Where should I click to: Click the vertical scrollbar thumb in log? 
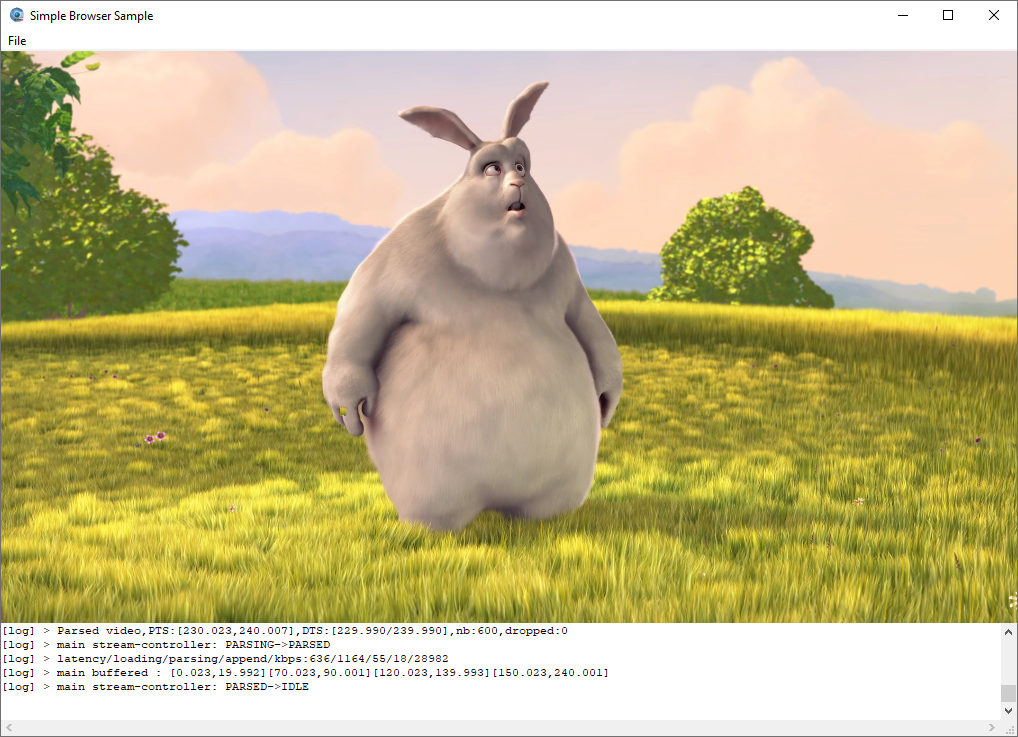click(x=1008, y=693)
